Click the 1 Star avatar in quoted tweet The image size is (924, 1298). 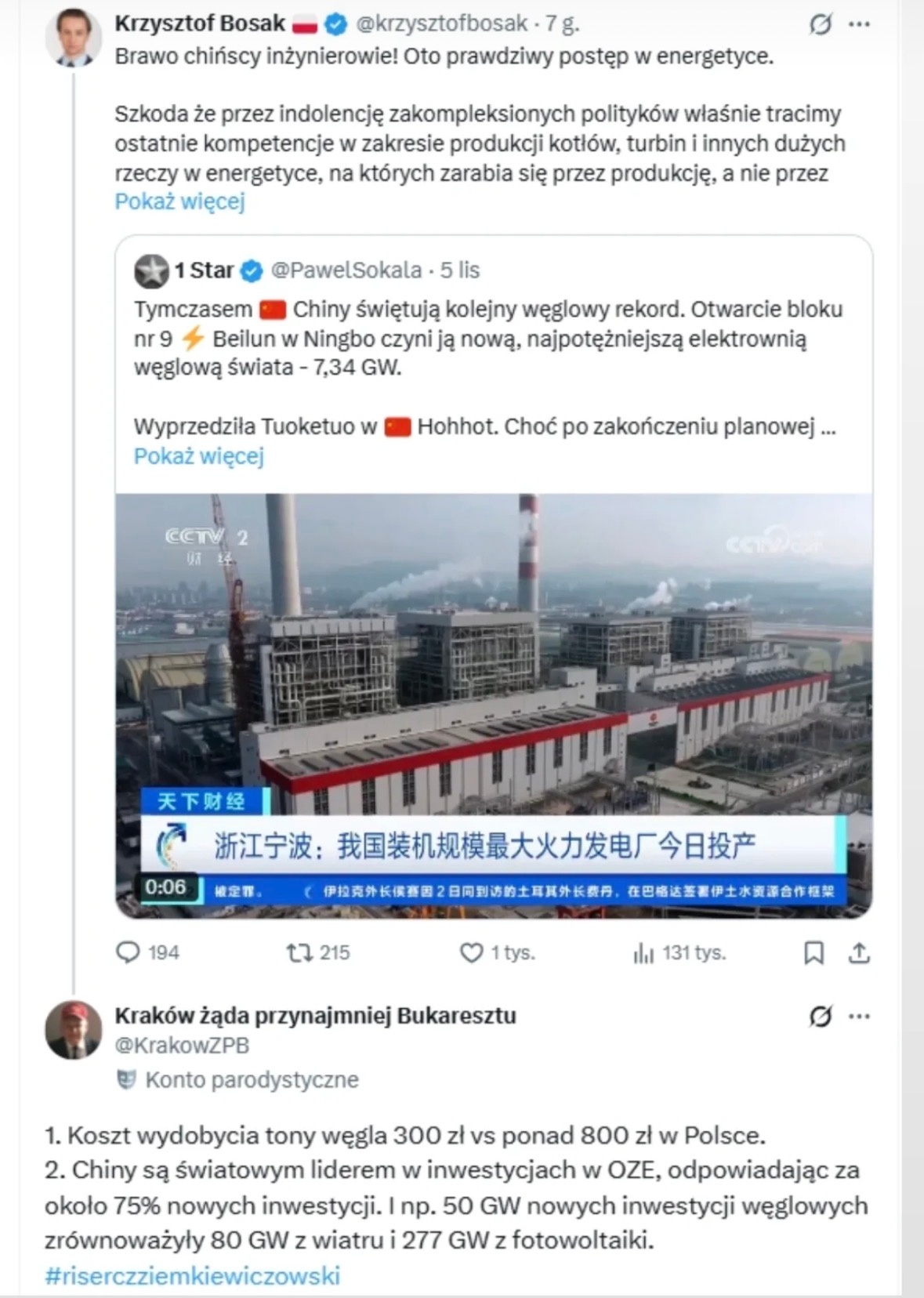click(x=151, y=271)
